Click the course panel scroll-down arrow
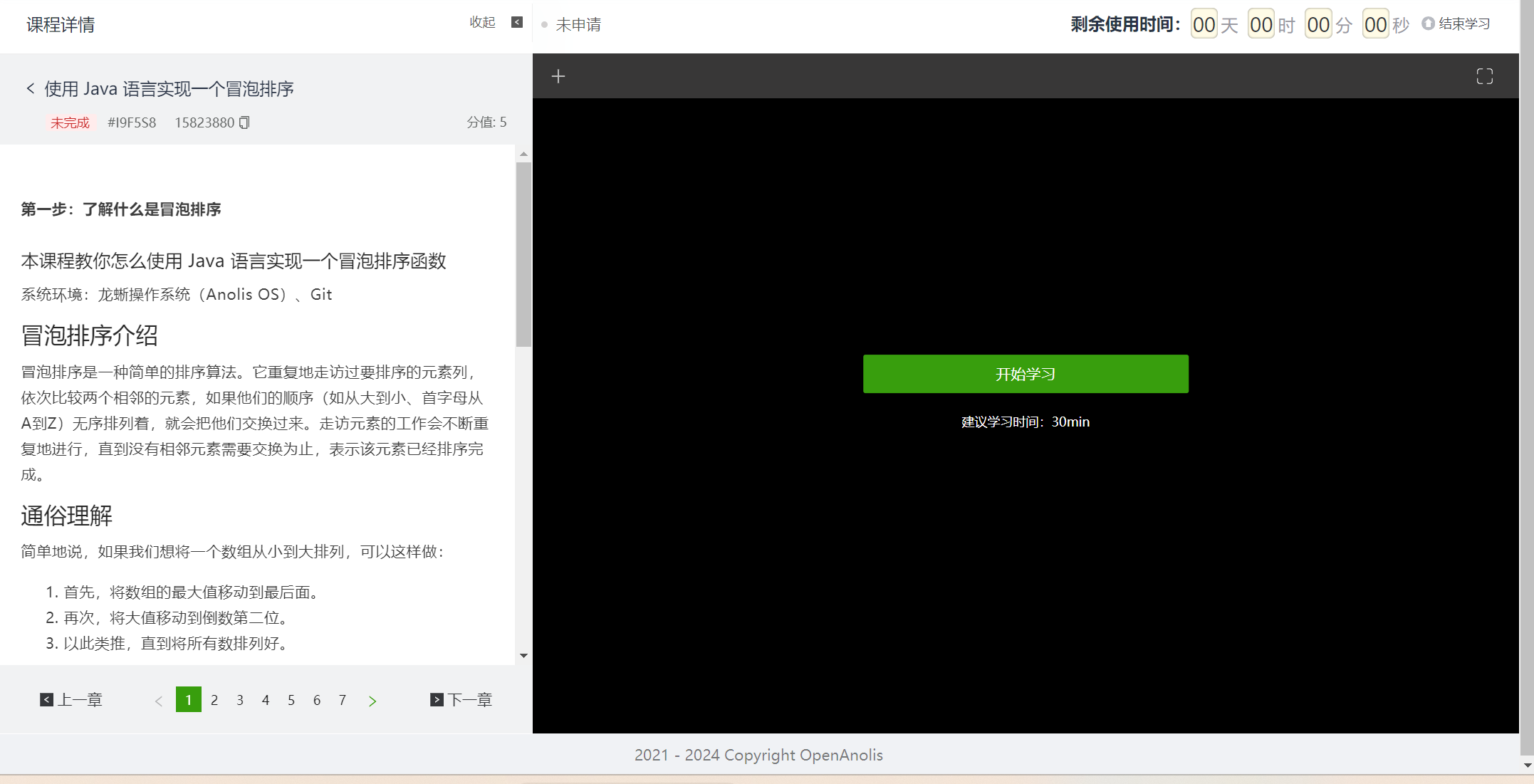The width and height of the screenshot is (1534, 784). 523,656
